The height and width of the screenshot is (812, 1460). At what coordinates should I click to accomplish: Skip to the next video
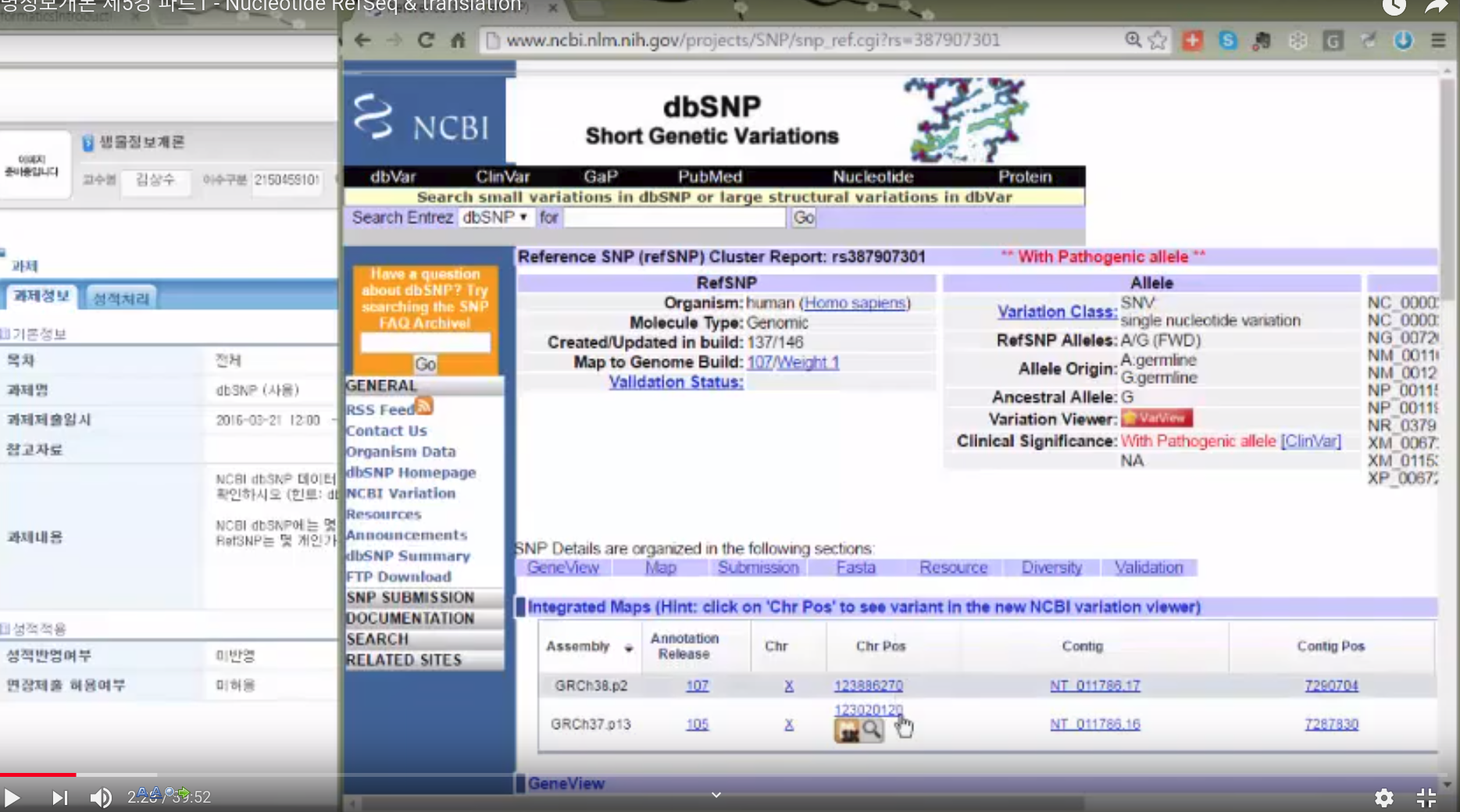tap(59, 797)
